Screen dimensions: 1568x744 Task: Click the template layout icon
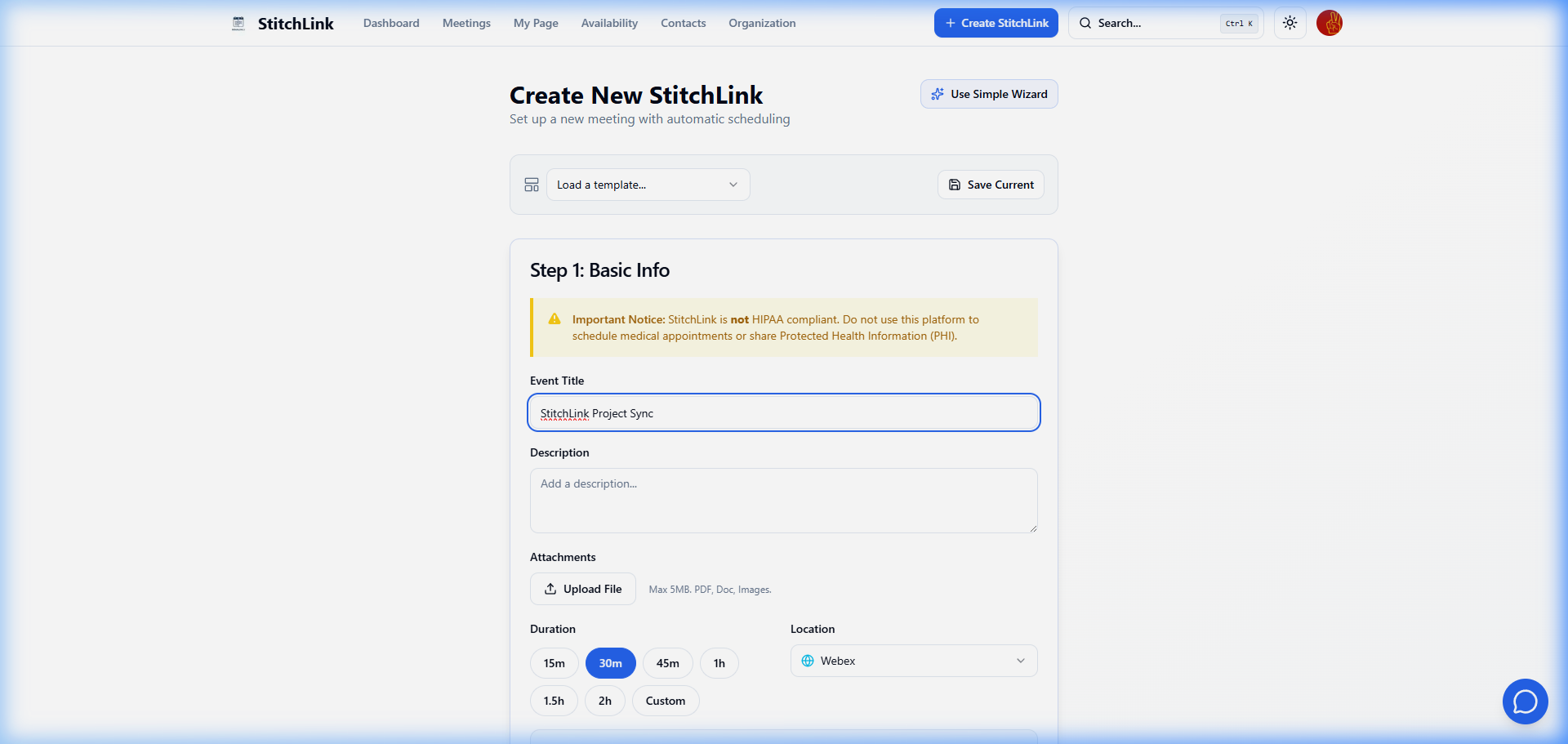(532, 185)
